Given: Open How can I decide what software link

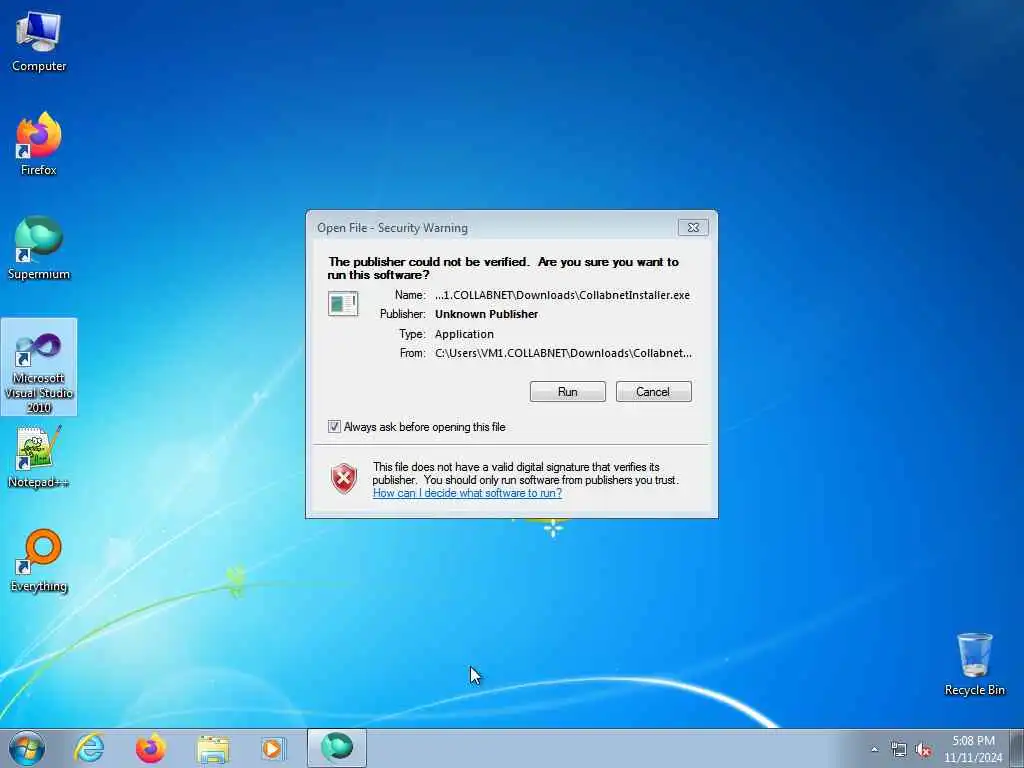Looking at the screenshot, I should (467, 493).
